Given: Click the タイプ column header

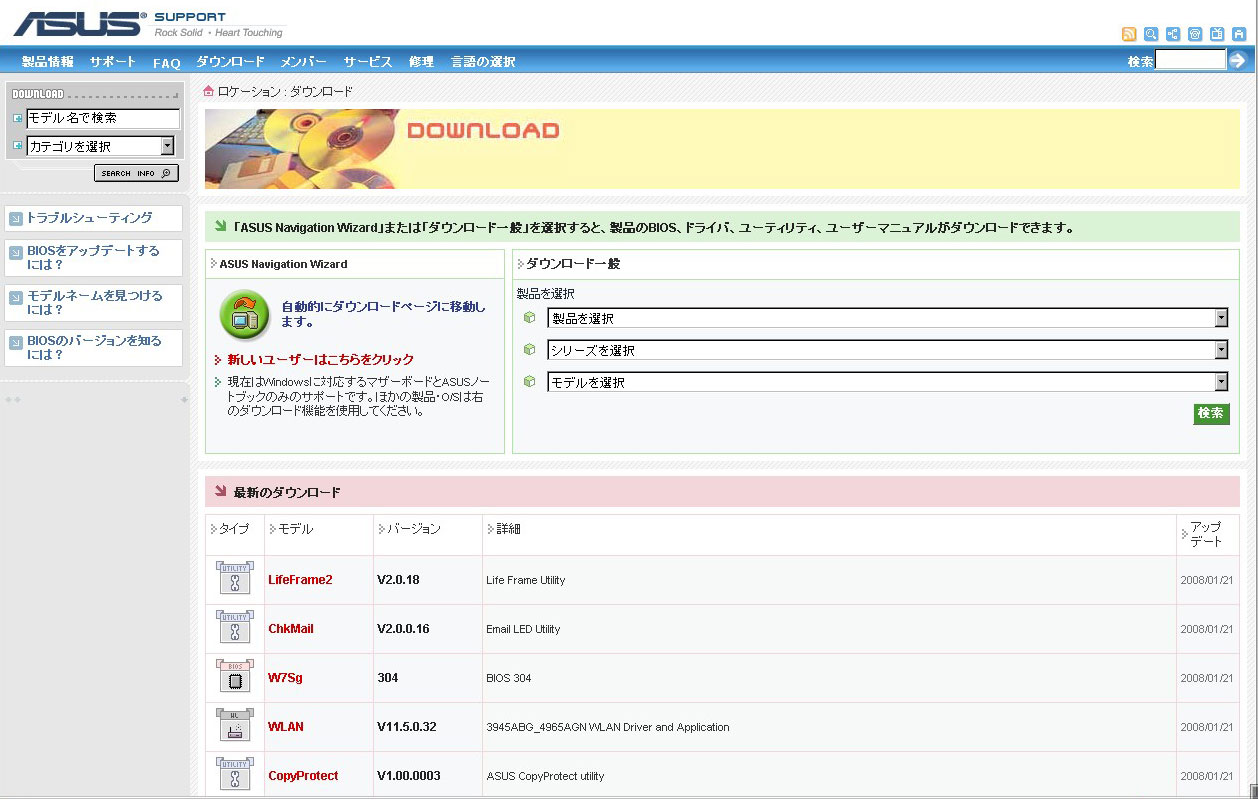Looking at the screenshot, I should point(234,529).
